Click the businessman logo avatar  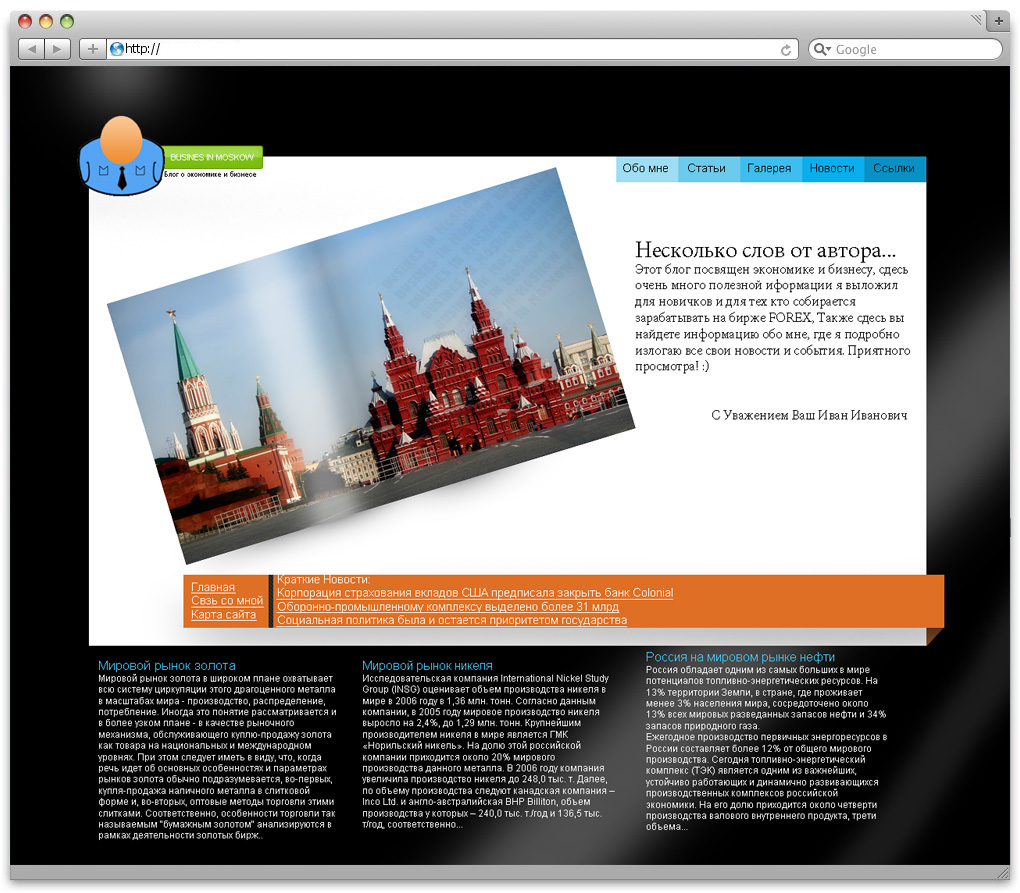[x=121, y=156]
